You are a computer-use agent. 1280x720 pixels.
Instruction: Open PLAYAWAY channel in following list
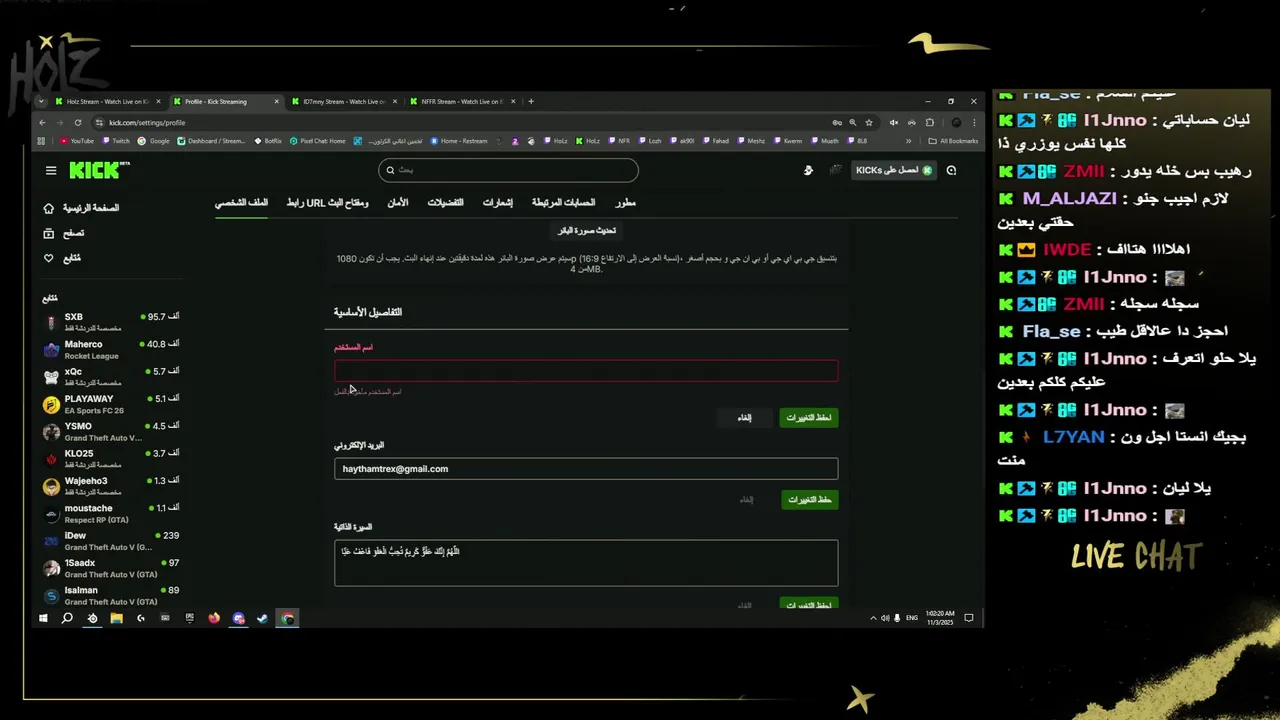click(111, 404)
